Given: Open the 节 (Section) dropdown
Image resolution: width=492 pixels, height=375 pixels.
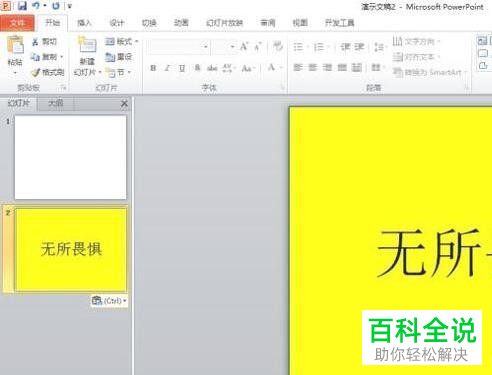Looking at the screenshot, I should (x=118, y=72).
